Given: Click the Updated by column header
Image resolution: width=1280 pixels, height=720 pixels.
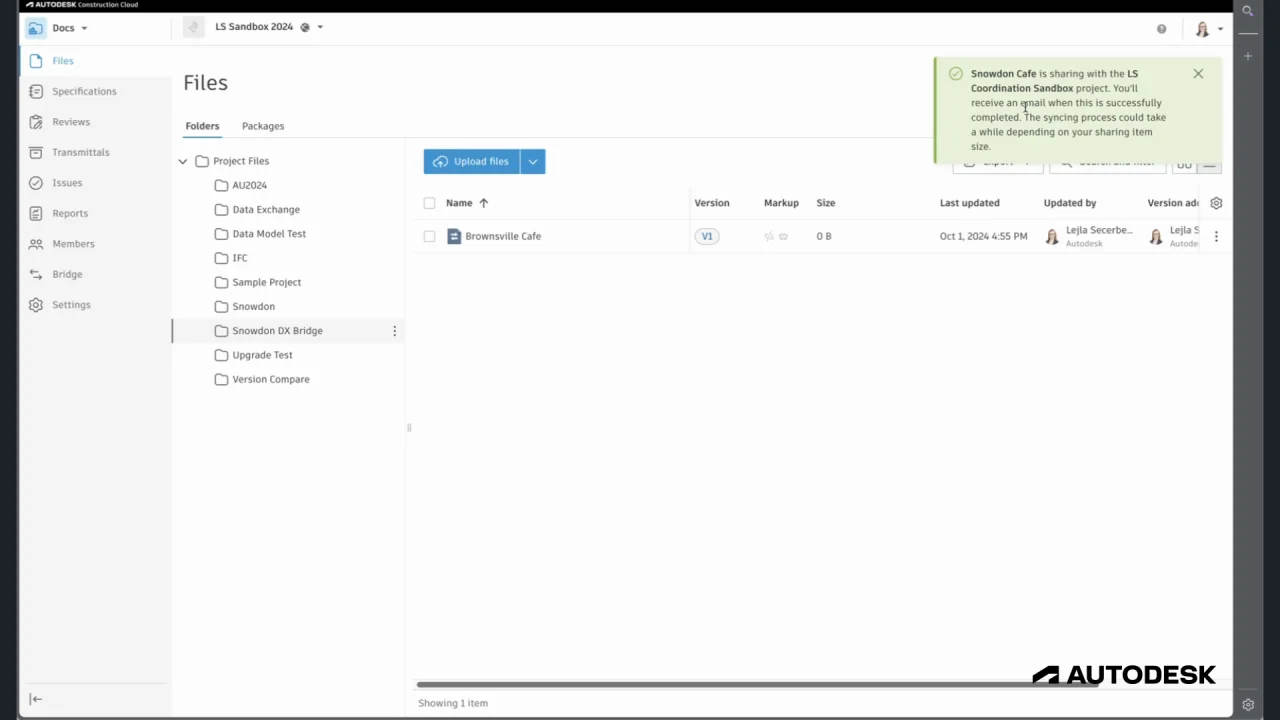Looking at the screenshot, I should pos(1070,203).
